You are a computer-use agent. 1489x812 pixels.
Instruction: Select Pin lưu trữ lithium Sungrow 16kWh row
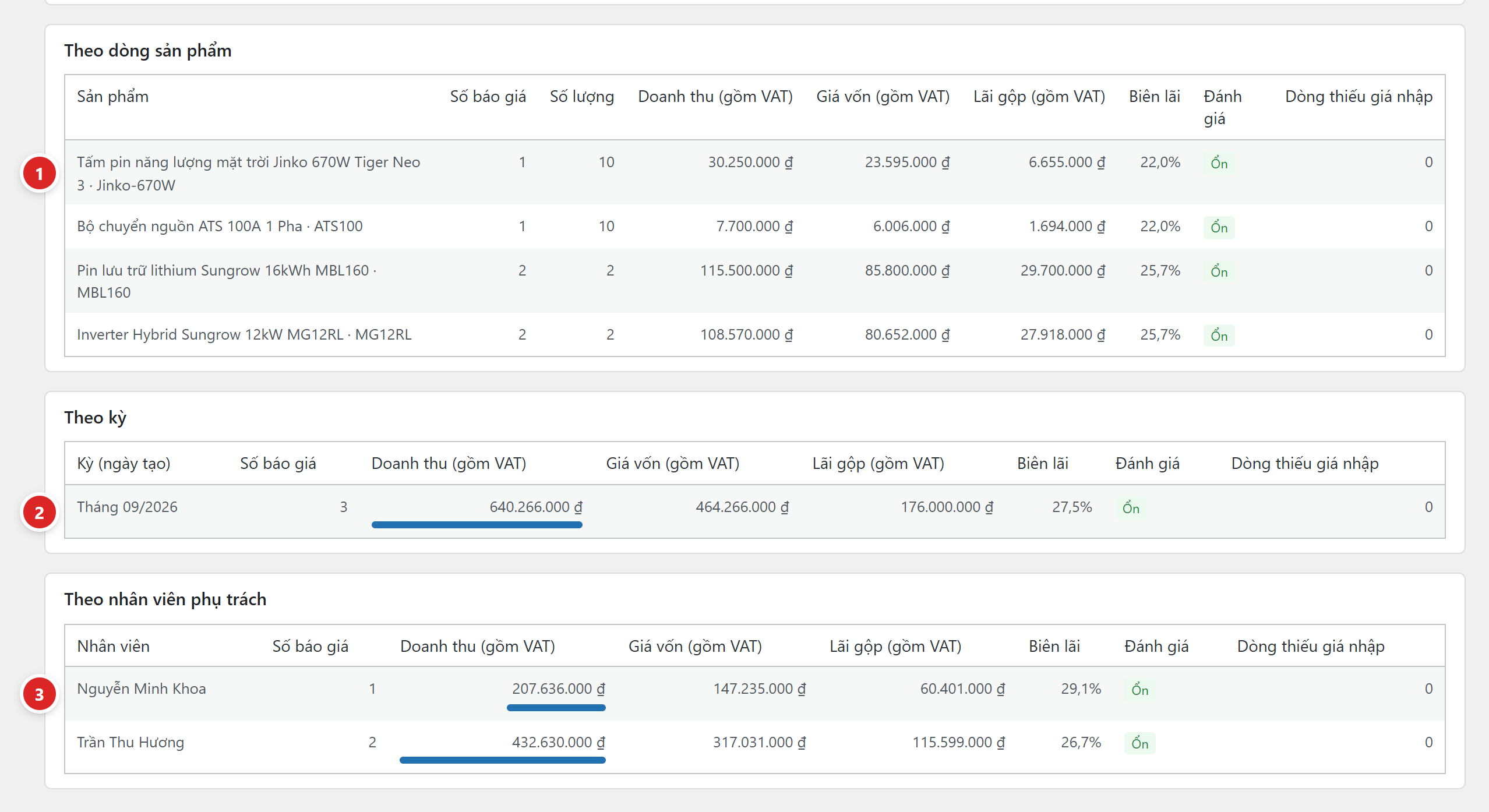(755, 281)
